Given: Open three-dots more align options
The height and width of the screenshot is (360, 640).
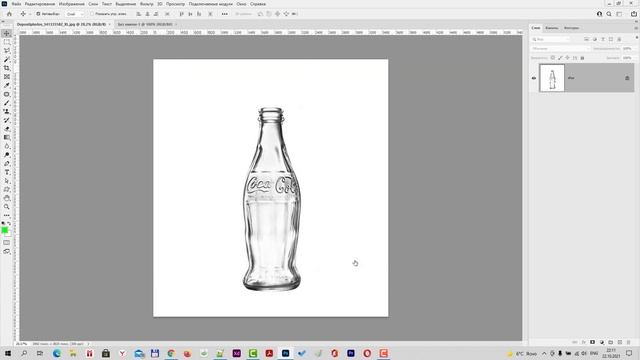Looking at the screenshot, I should (224, 14).
